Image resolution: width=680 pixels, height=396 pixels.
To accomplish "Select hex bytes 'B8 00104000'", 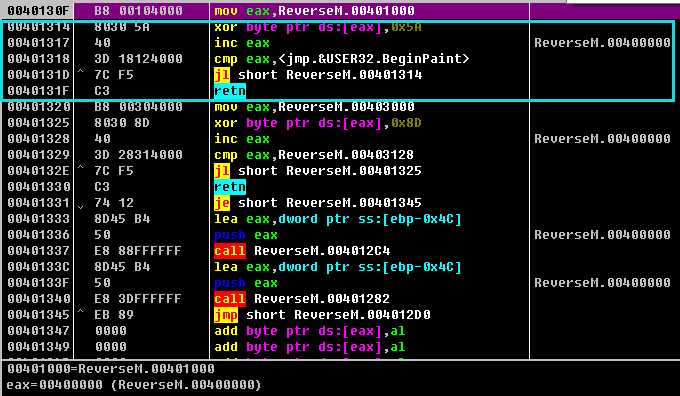I will (138, 11).
